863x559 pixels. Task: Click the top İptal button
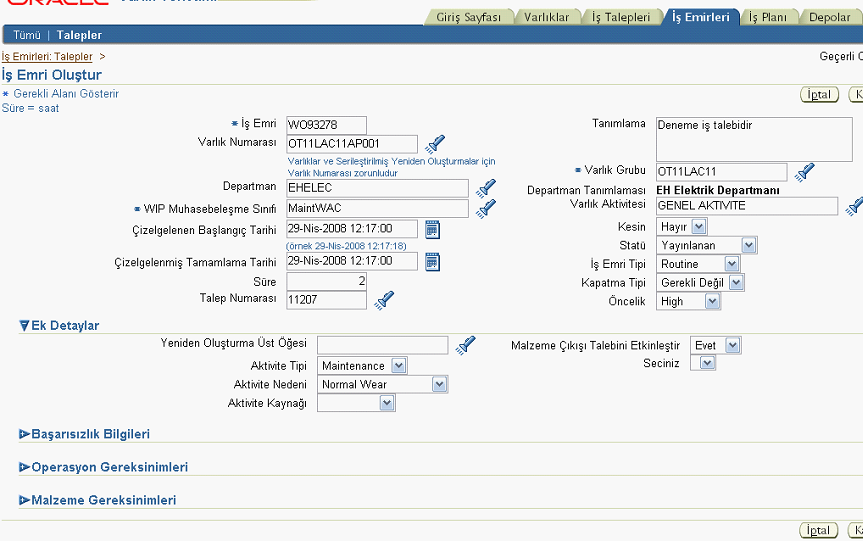click(x=820, y=95)
